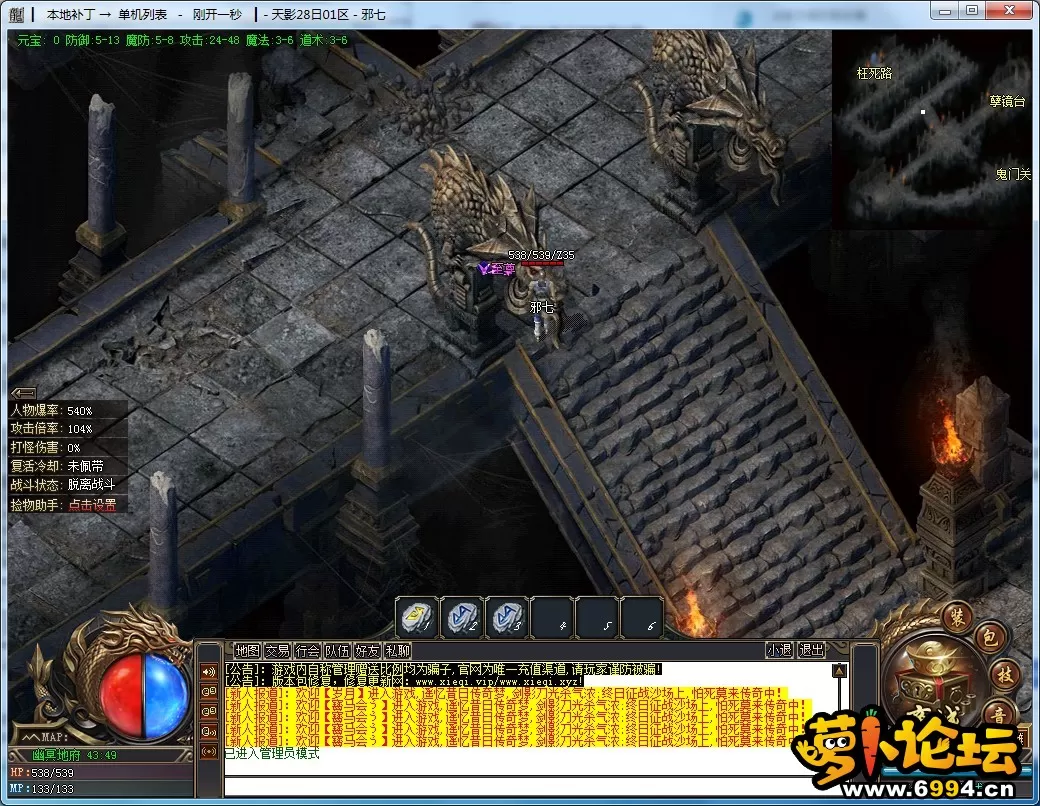Open the 好友 friends tab
Image resolution: width=1040 pixels, height=806 pixels.
[x=367, y=651]
